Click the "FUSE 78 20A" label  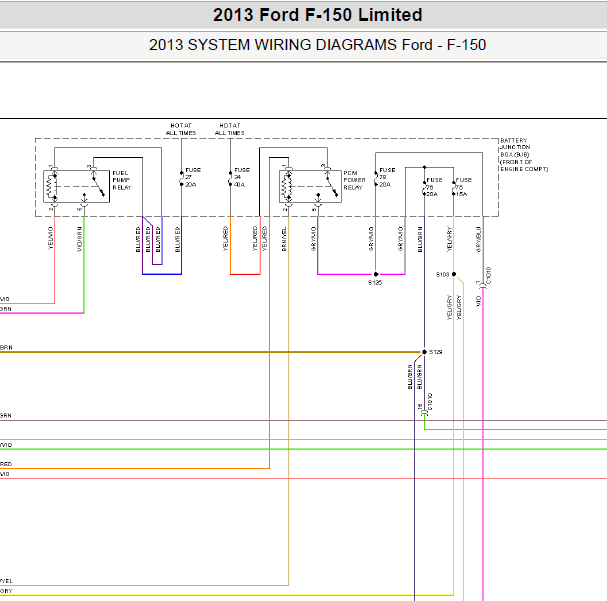coord(434,187)
